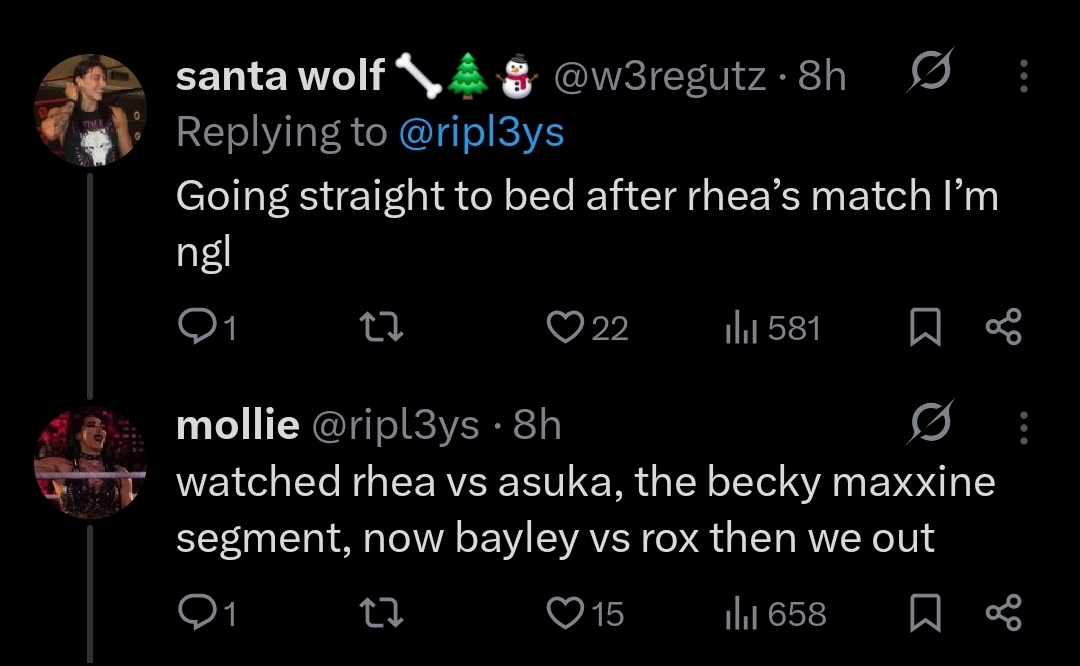Screen dimensions: 1080x666
Task: Open the @w3regutz handle
Action: [660, 76]
